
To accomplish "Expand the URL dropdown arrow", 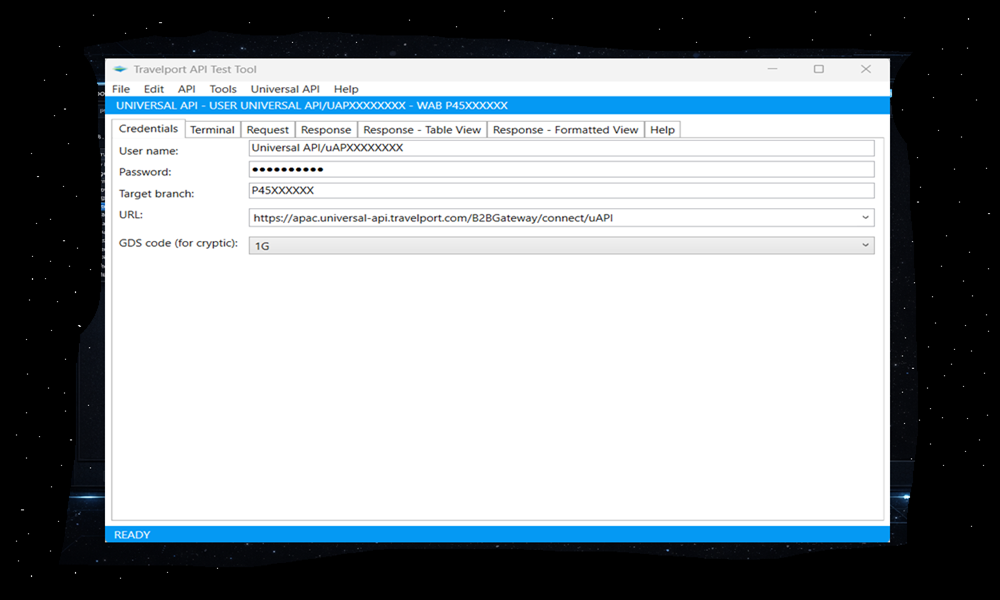I will point(865,217).
